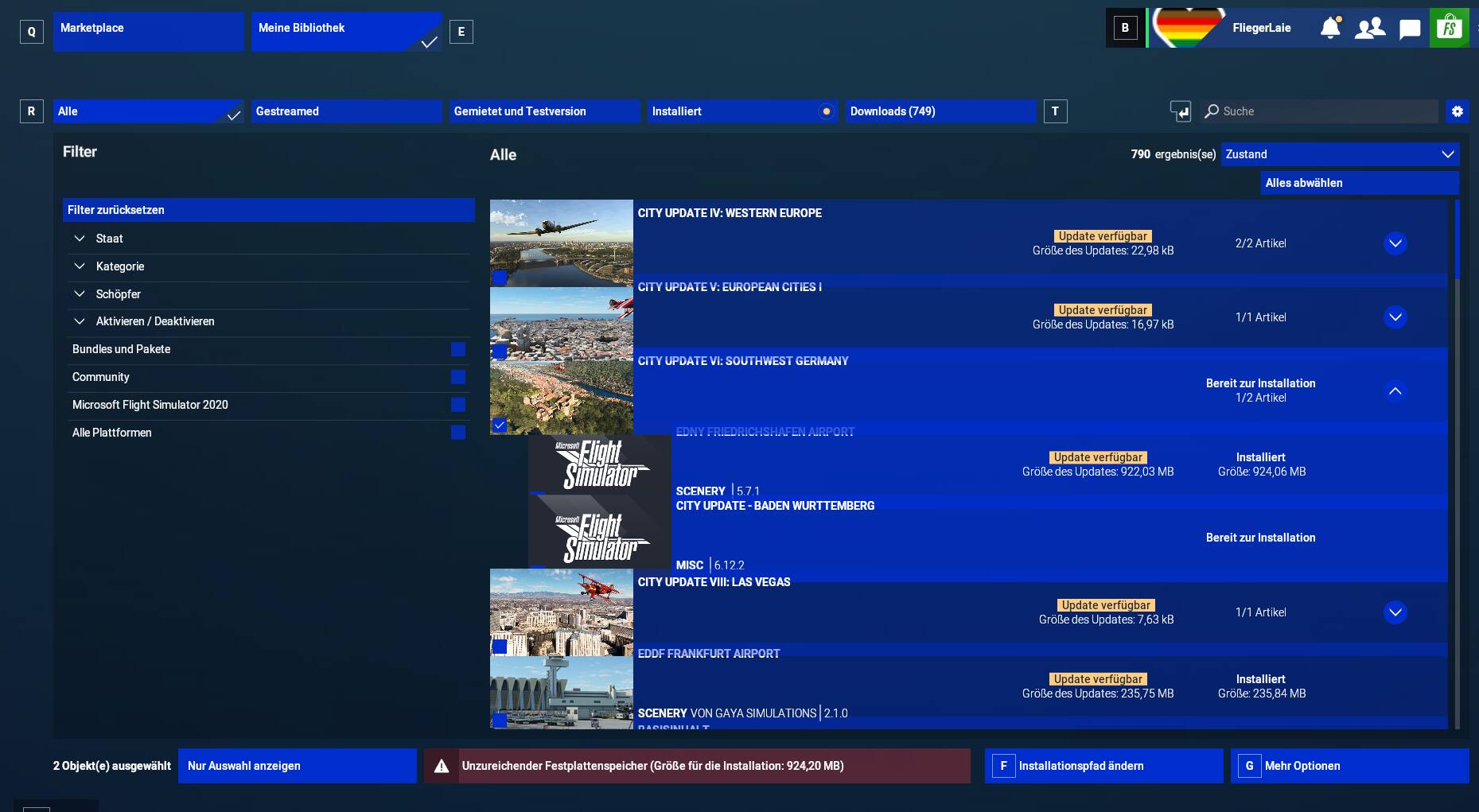Viewport: 1479px width, 812px height.
Task: Toggle the Bundles und Pakete checkbox
Action: [x=457, y=349]
